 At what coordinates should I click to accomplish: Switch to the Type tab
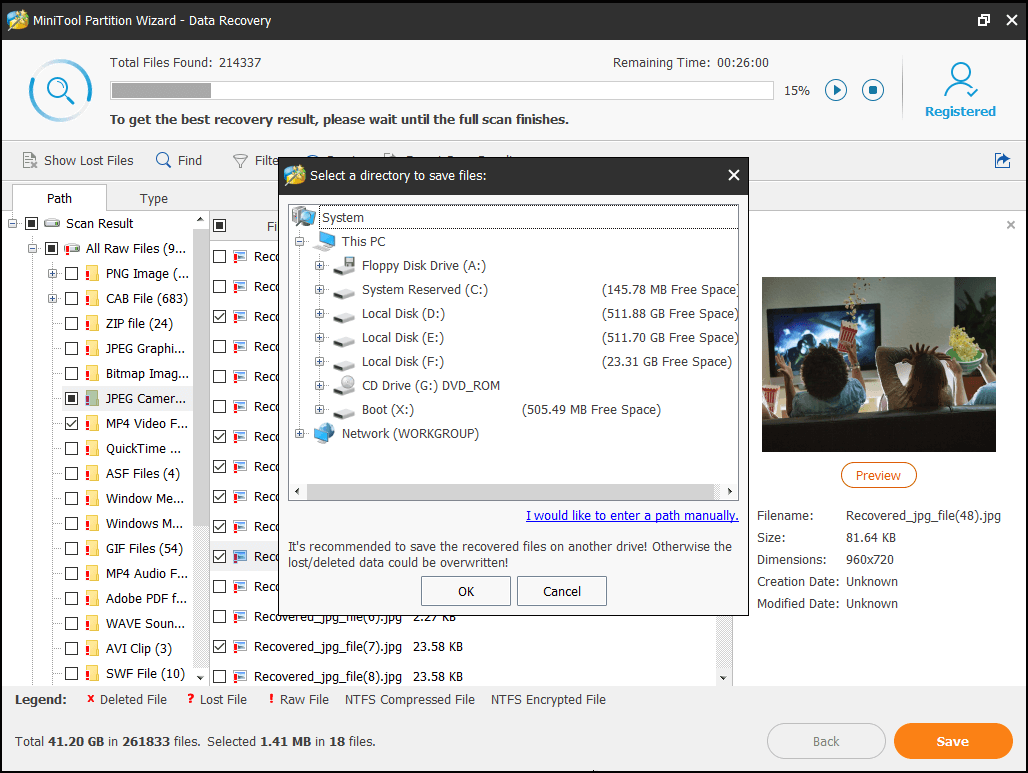pos(153,198)
